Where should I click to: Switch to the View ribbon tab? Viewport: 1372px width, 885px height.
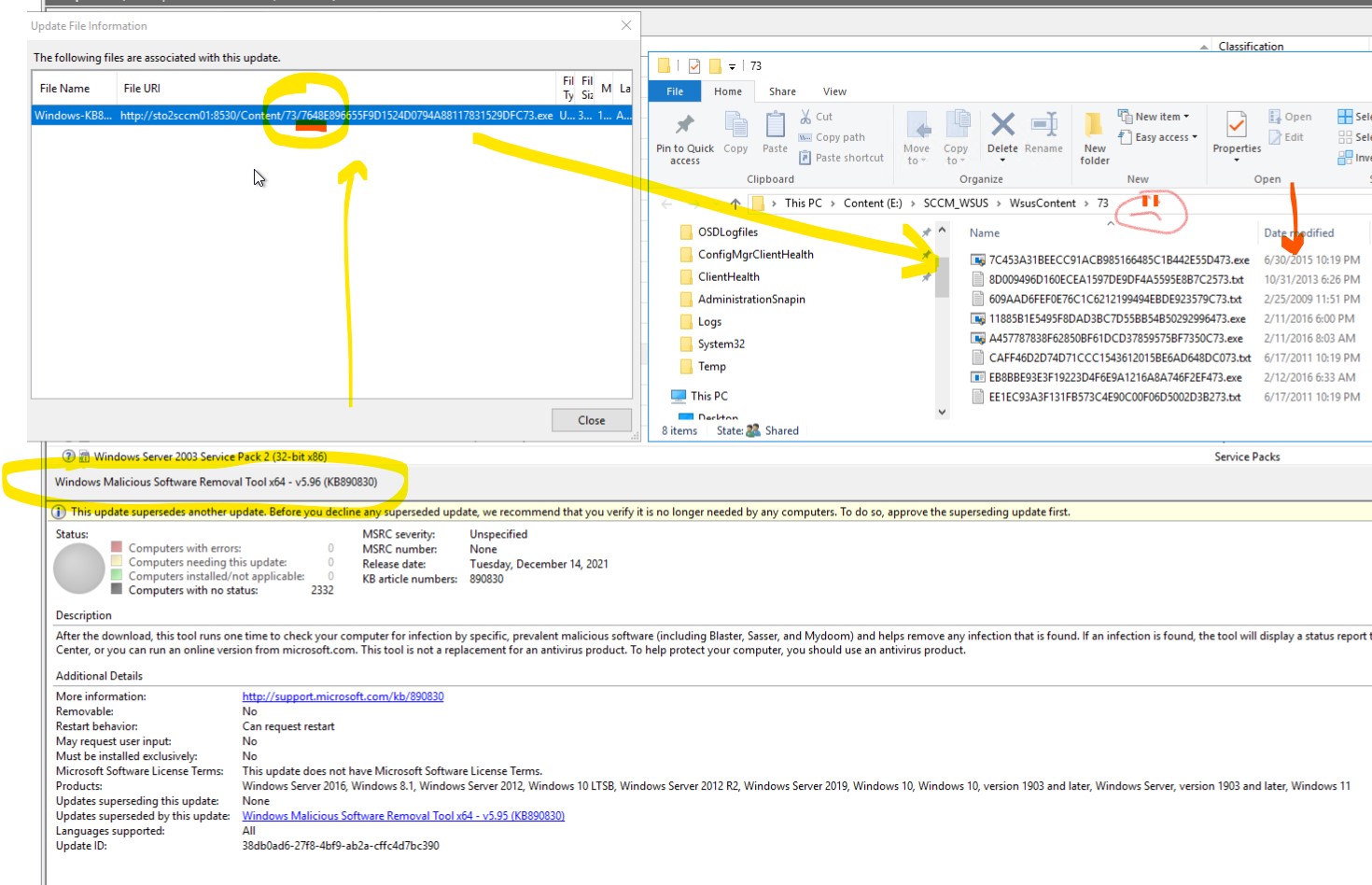pos(834,91)
